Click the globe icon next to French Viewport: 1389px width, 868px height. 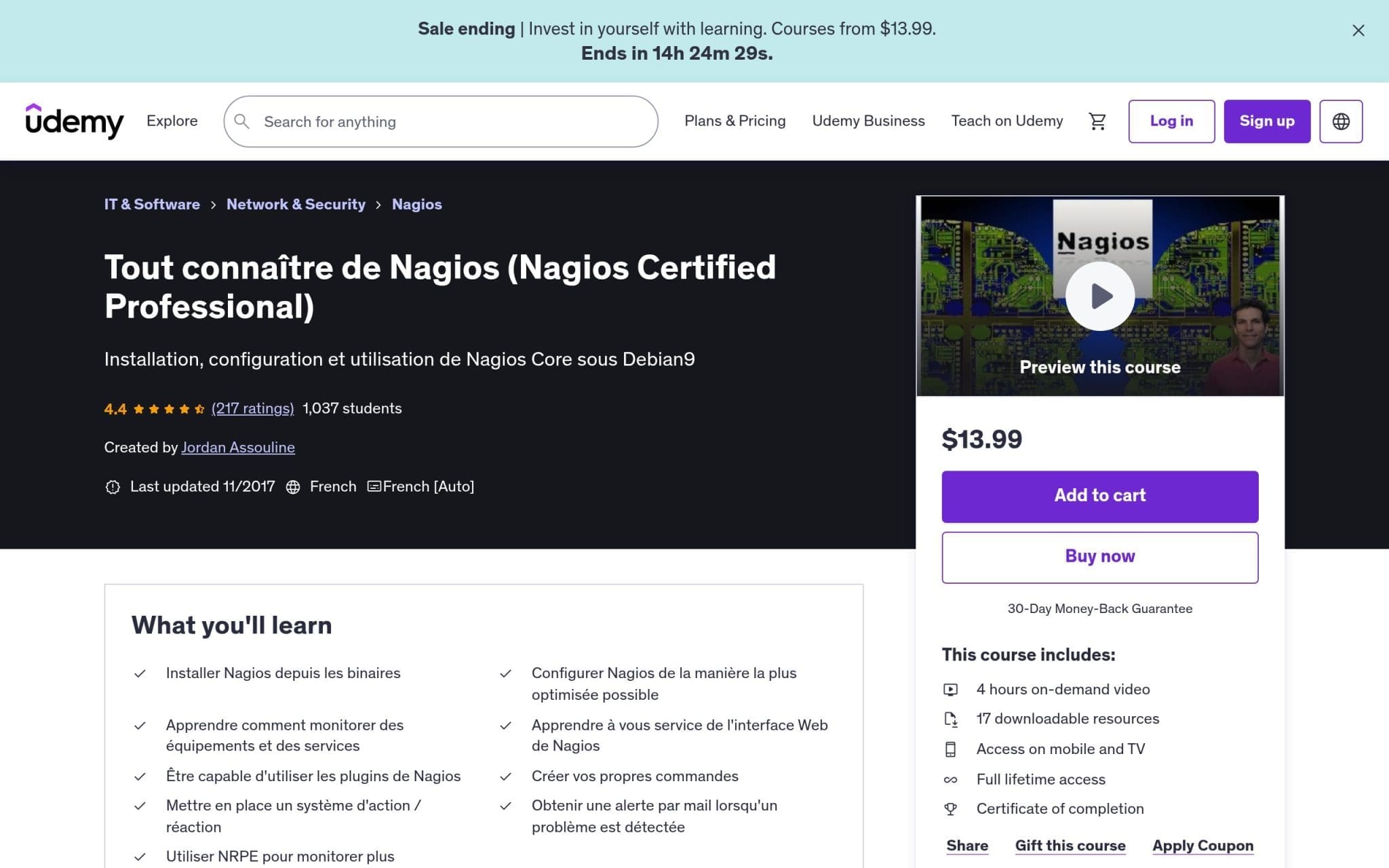(293, 487)
